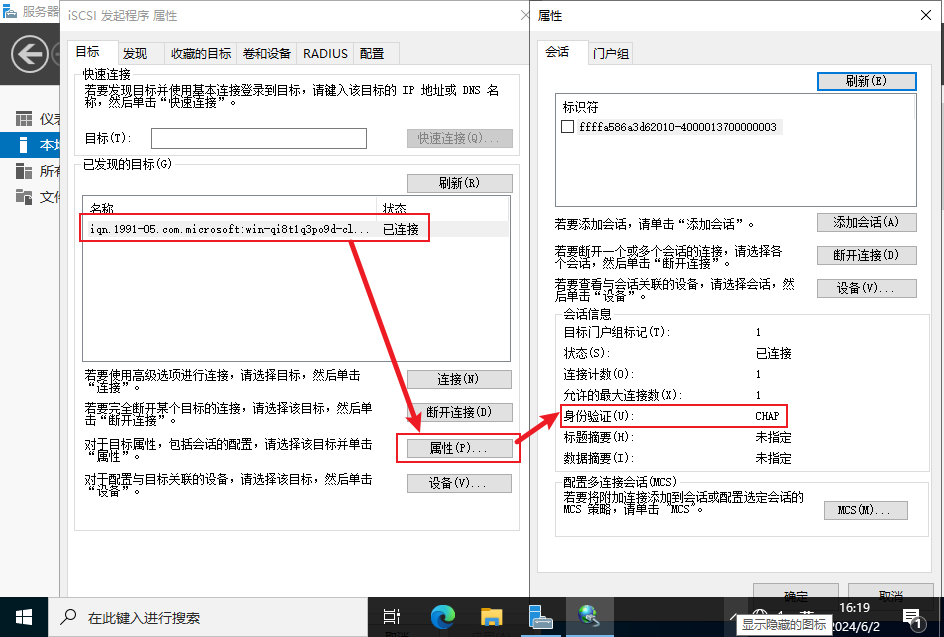Image resolution: width=944 pixels, height=637 pixels.
Task: Open the Dashboard icon in Server Manager sidebar
Action: click(x=24, y=119)
